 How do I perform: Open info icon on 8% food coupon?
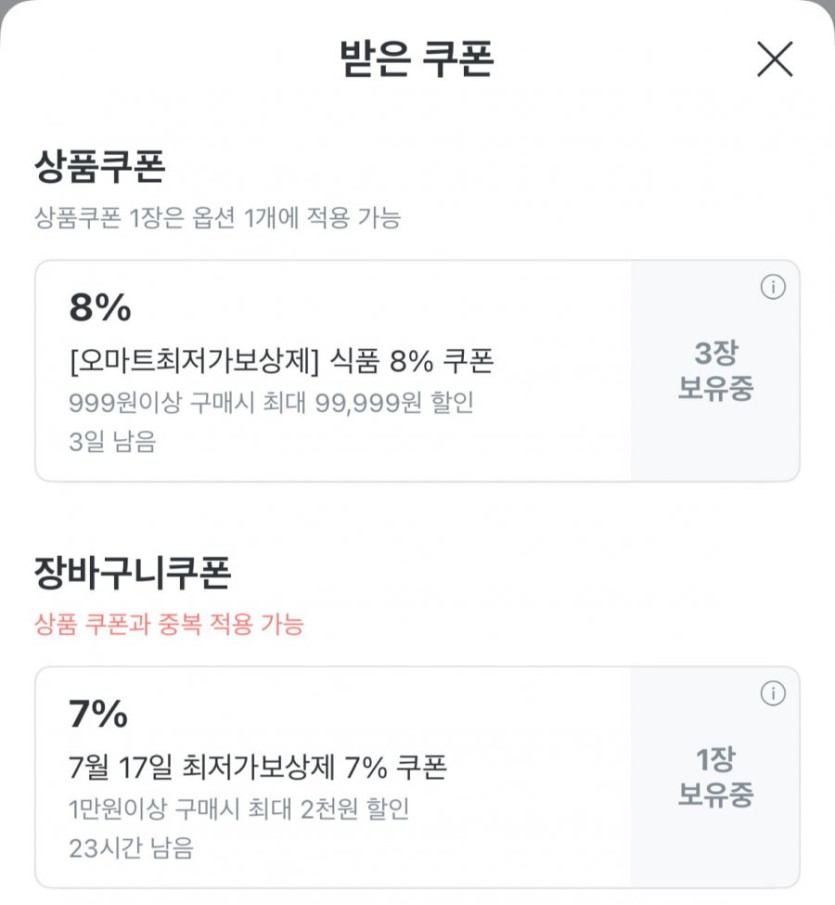pyautogui.click(x=773, y=288)
